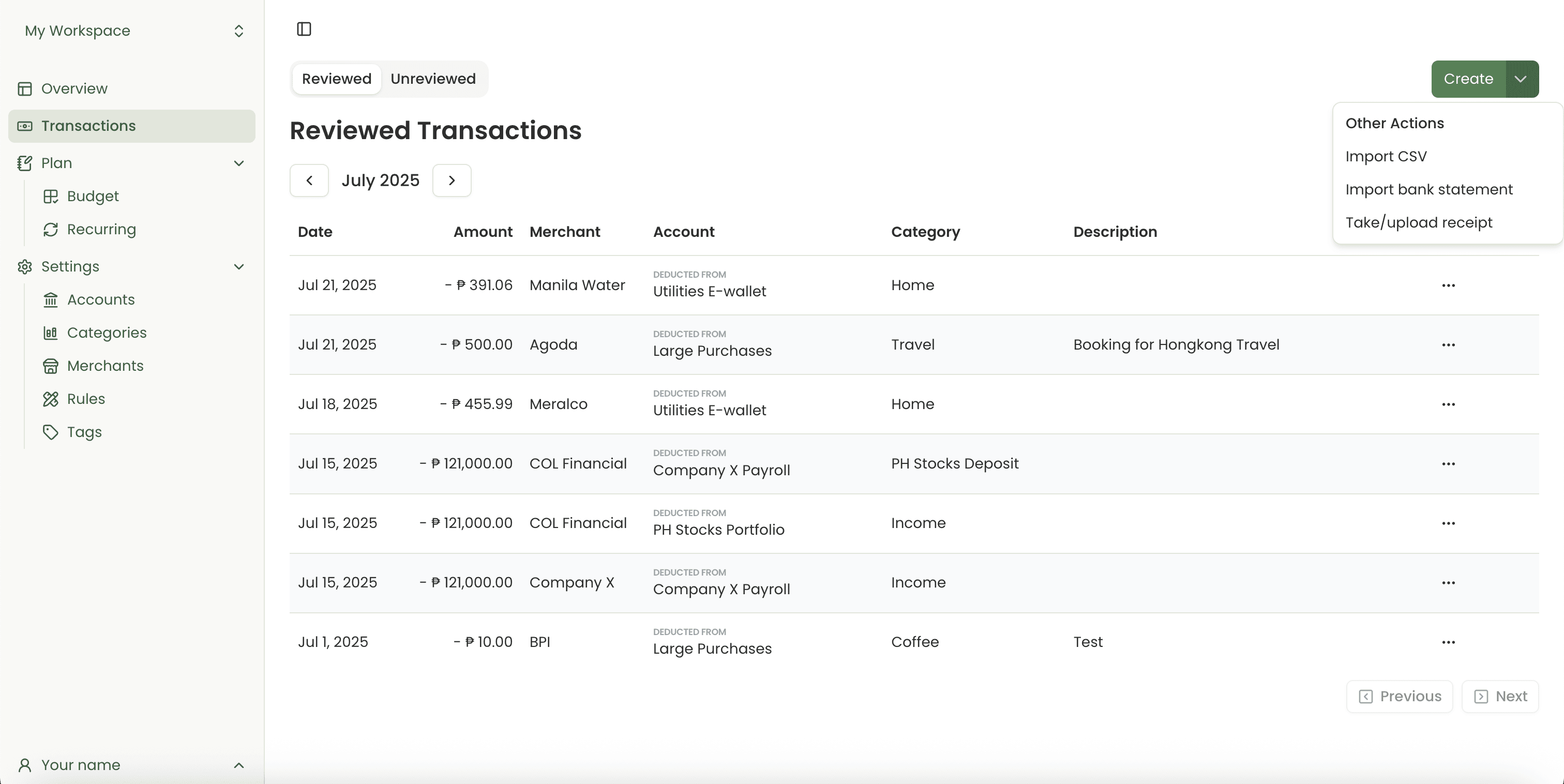Screen dimensions: 1564x784
Task: Click the ₱ 455.99 amount cell
Action: click(x=476, y=404)
